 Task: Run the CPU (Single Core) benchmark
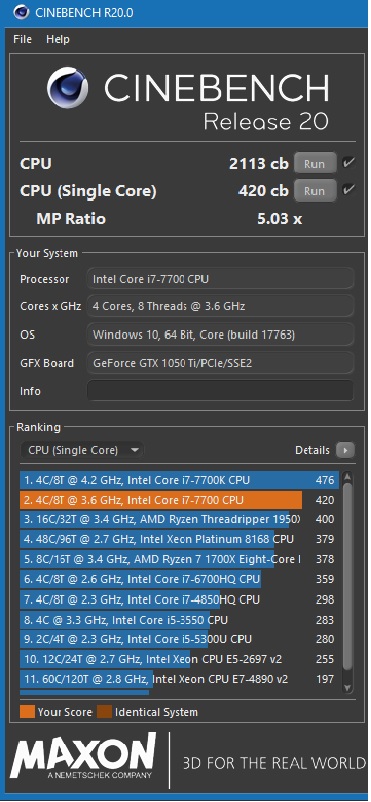point(315,191)
